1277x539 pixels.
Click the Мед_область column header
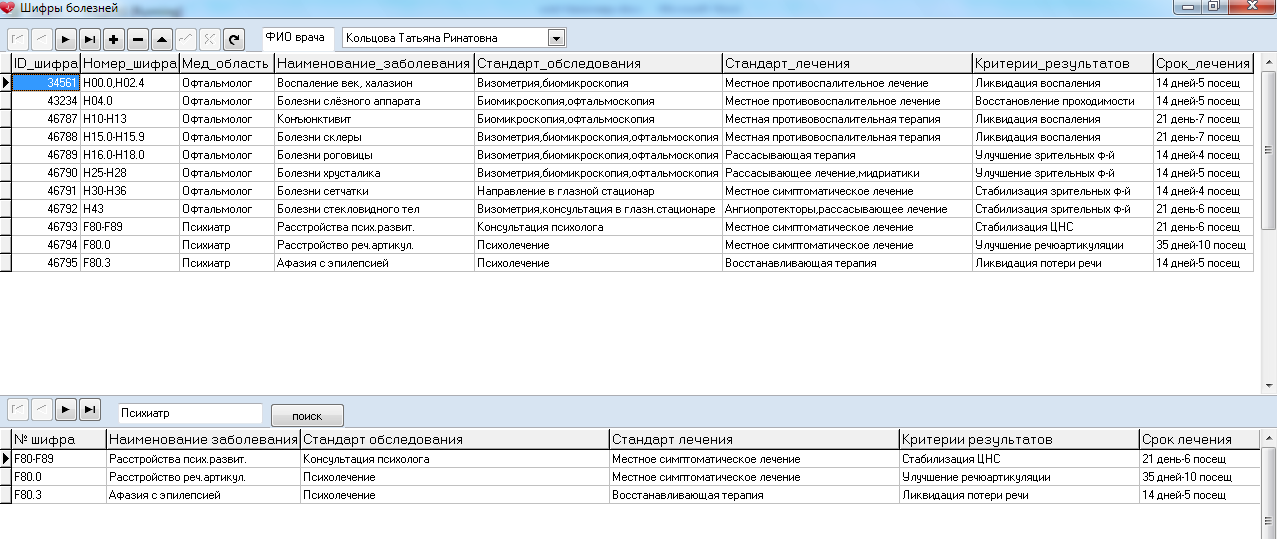click(227, 63)
